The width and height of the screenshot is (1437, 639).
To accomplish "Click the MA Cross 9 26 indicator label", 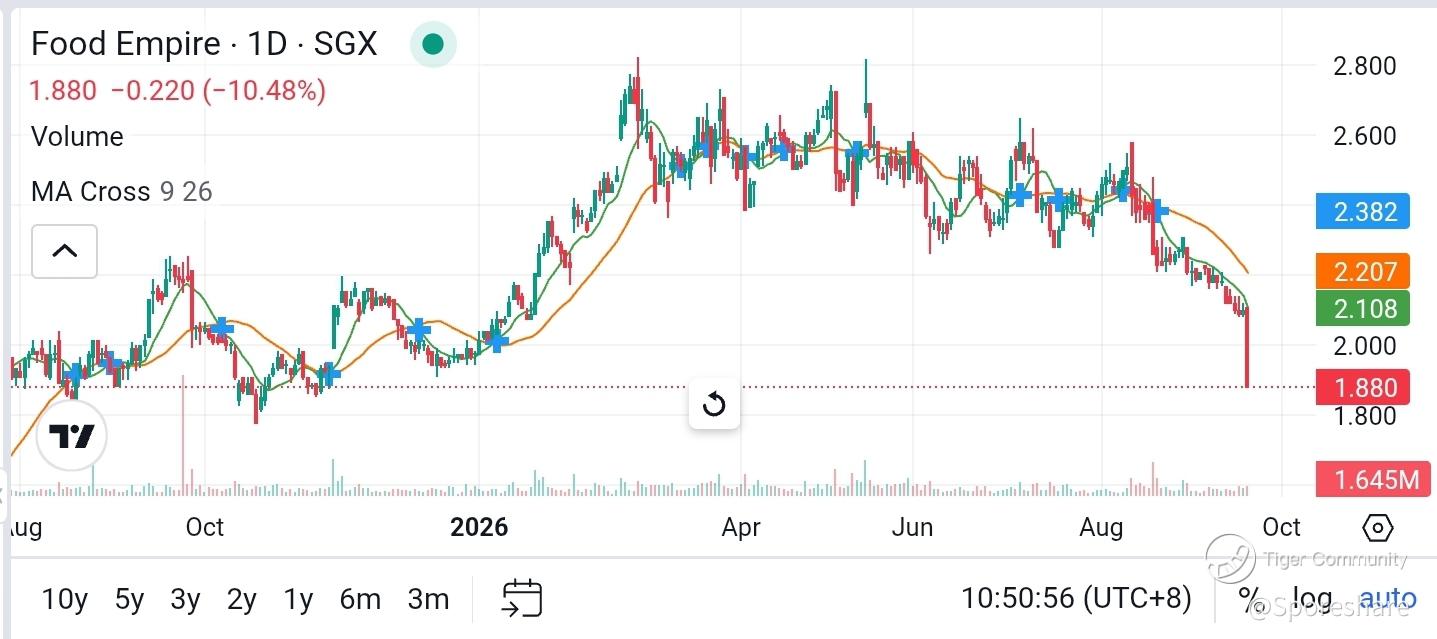I will (122, 191).
